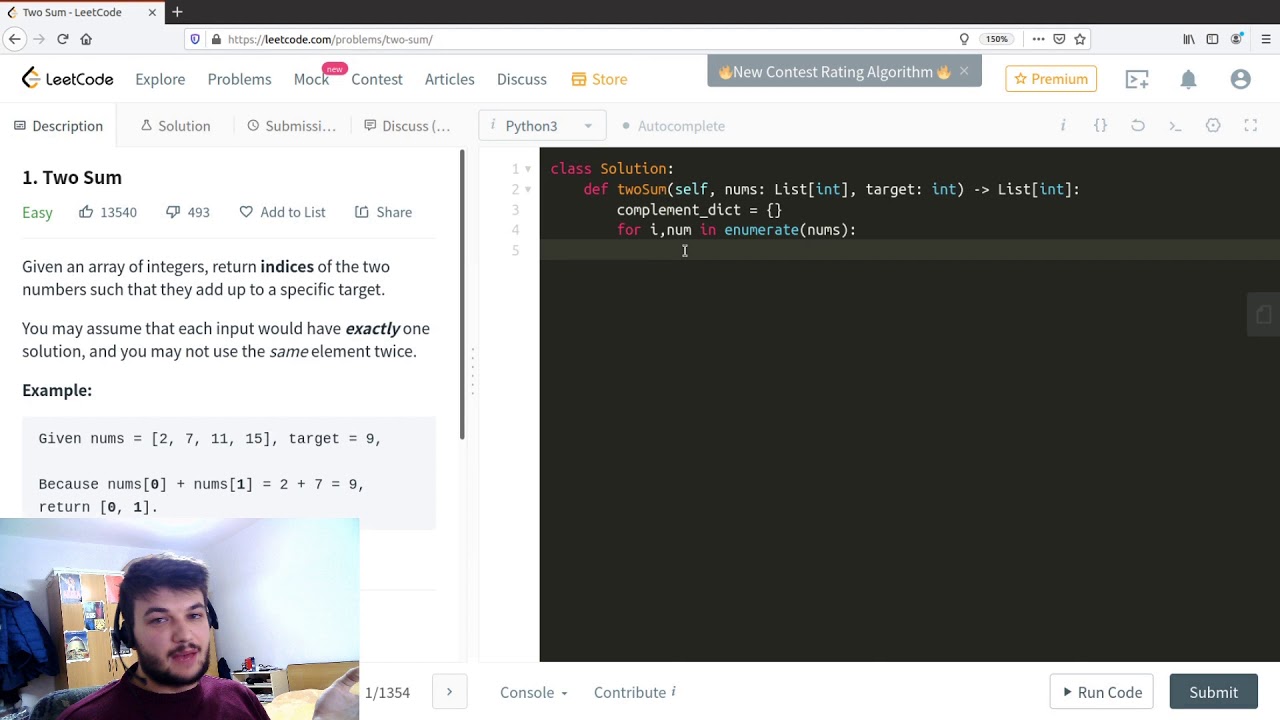1280x720 pixels.
Task: Open the playground icon in header
Action: coord(1137,79)
